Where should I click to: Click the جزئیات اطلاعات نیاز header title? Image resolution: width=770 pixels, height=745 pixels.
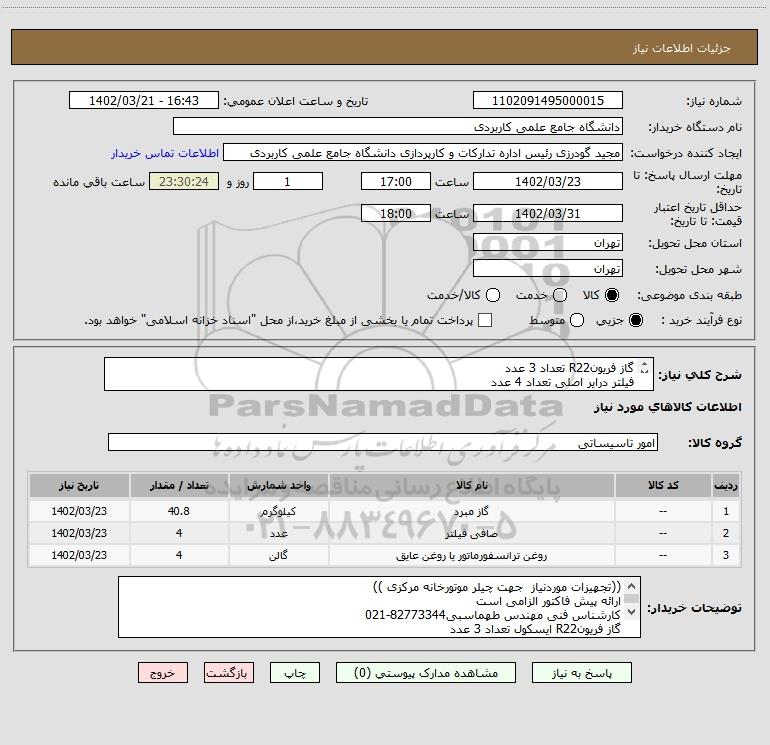(x=682, y=48)
